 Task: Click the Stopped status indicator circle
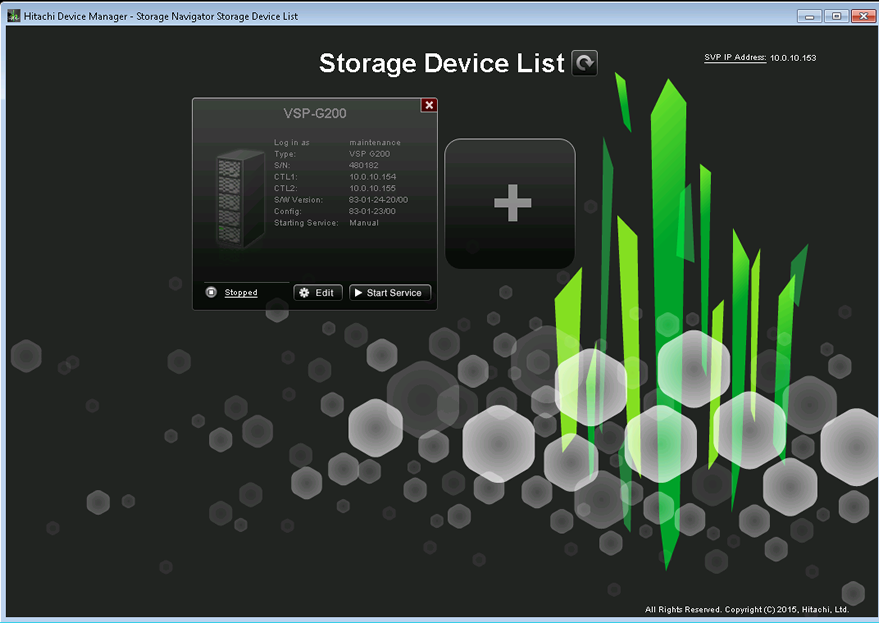(210, 292)
